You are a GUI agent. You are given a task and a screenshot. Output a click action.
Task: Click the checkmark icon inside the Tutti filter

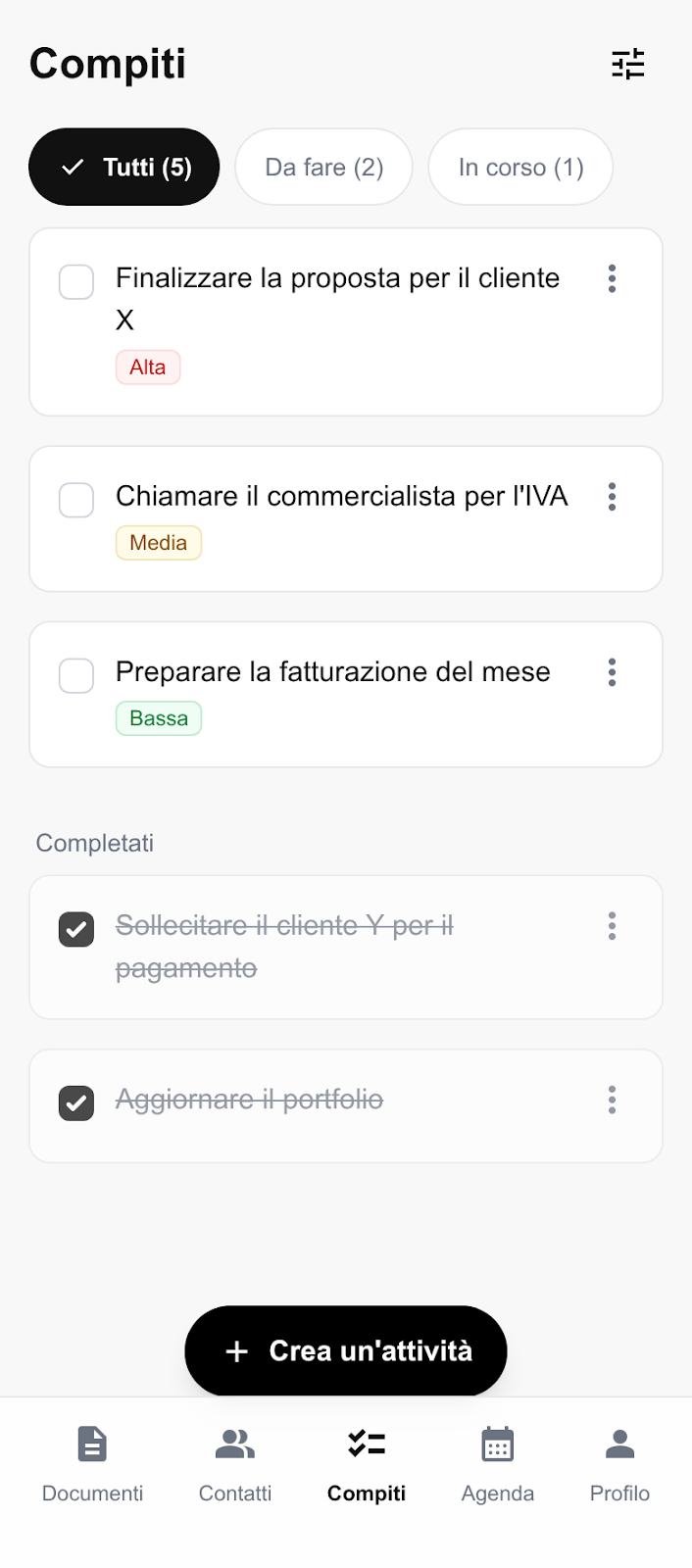click(71, 167)
